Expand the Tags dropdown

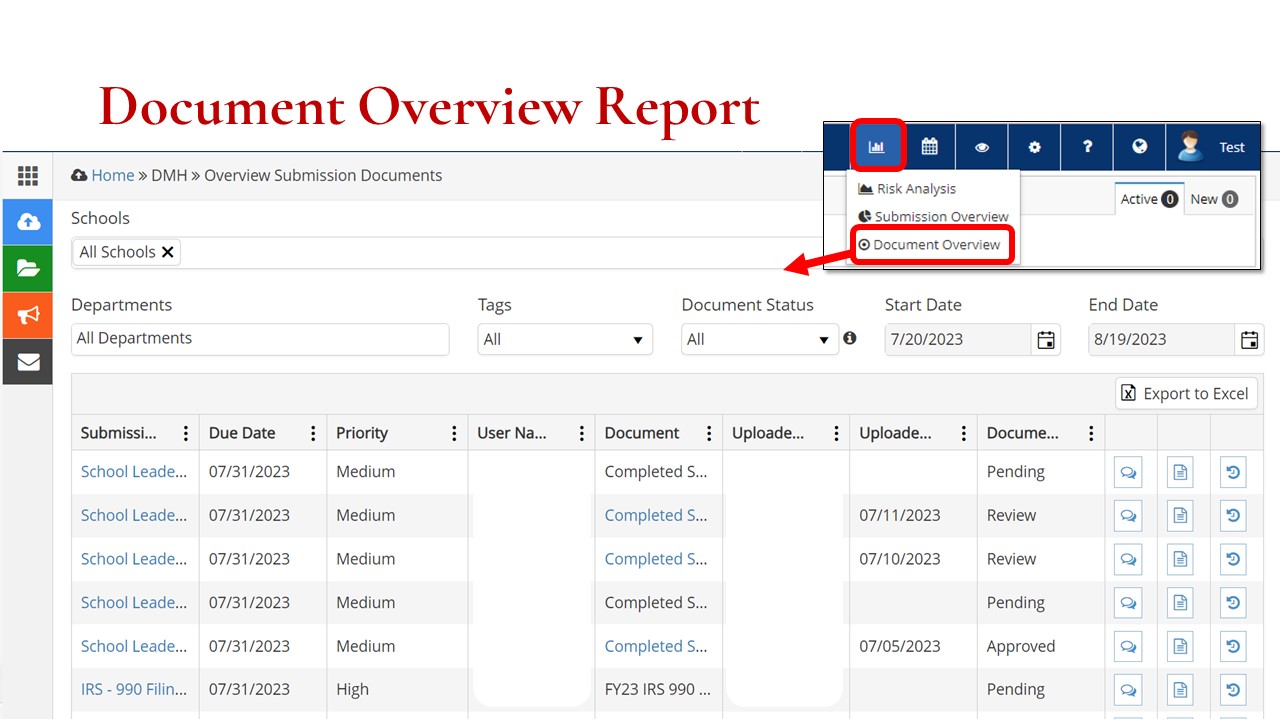coord(565,340)
